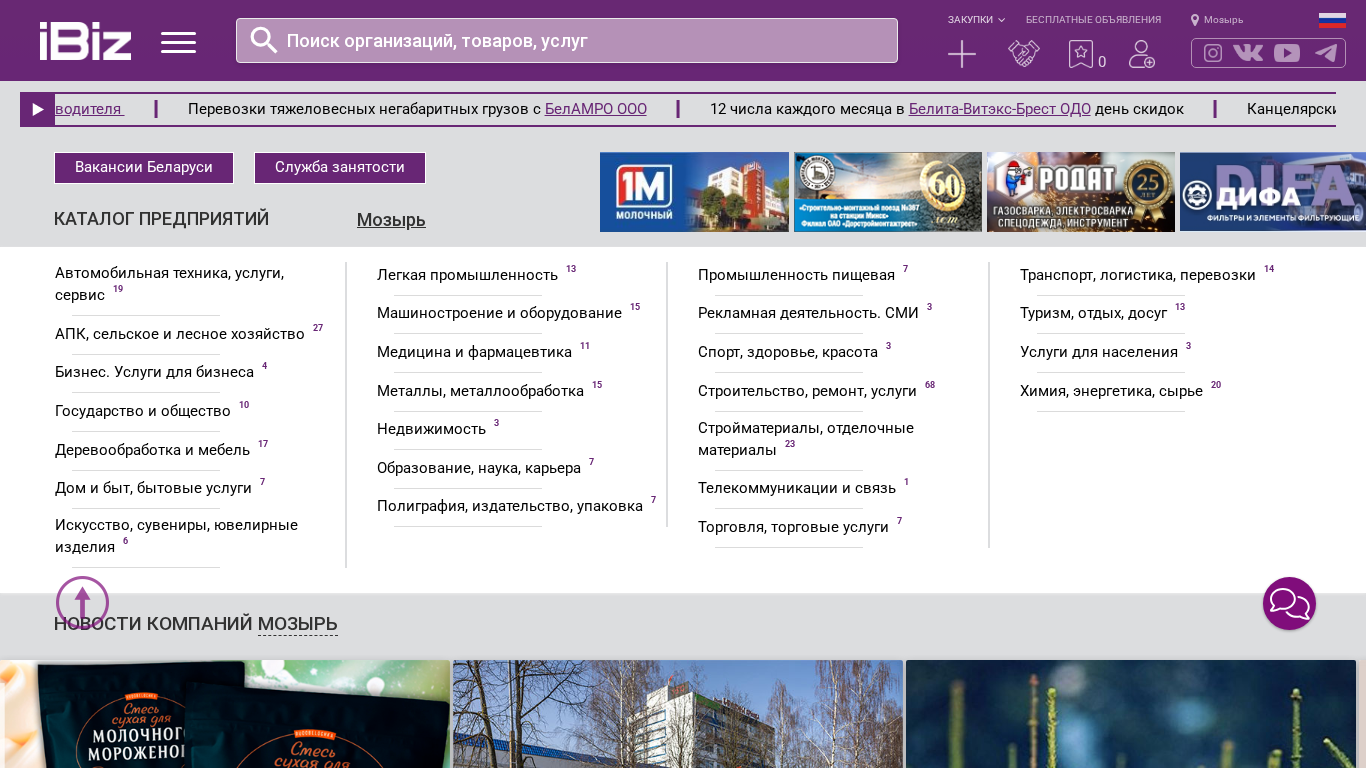Switch language using the flag icon
Viewport: 1366px width, 768px height.
[x=1332, y=20]
